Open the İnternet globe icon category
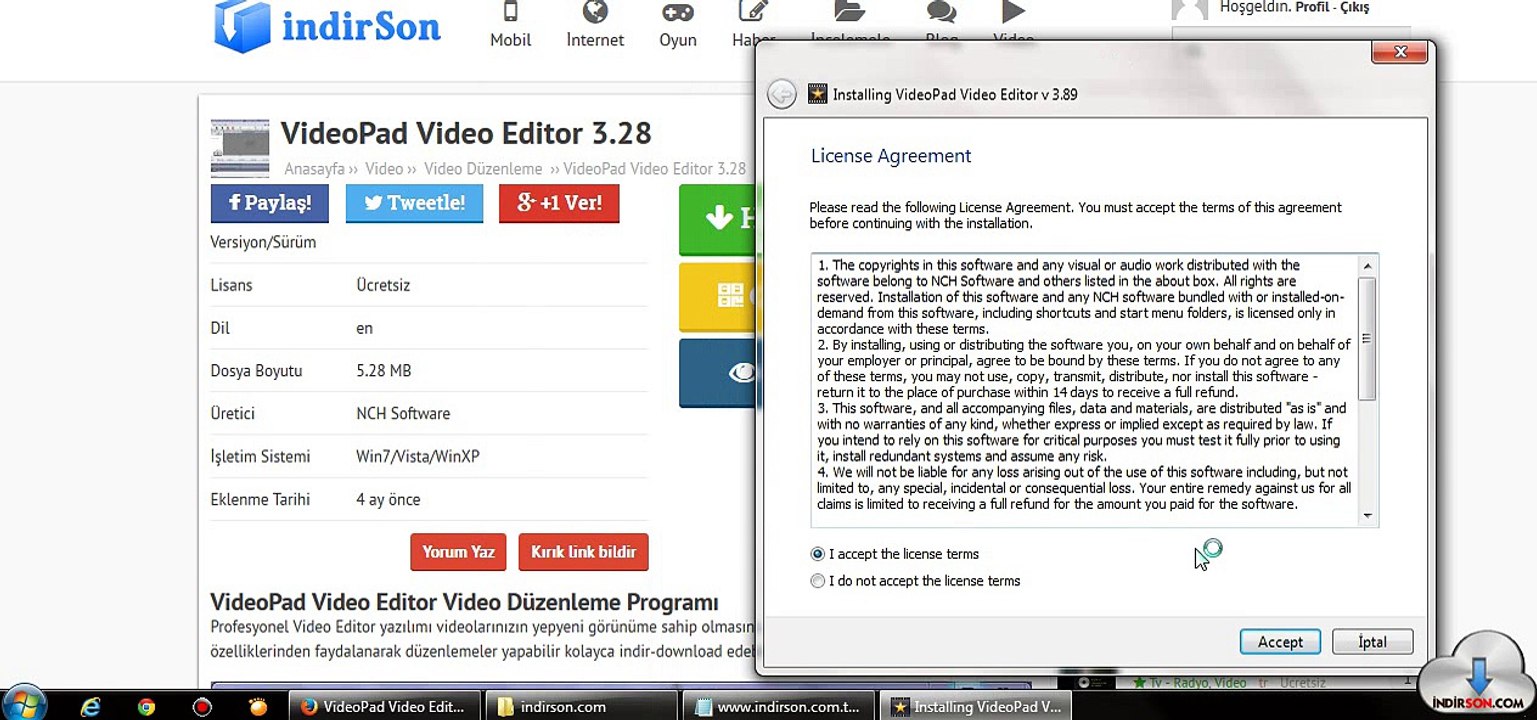The height and width of the screenshot is (720, 1537). tap(595, 12)
